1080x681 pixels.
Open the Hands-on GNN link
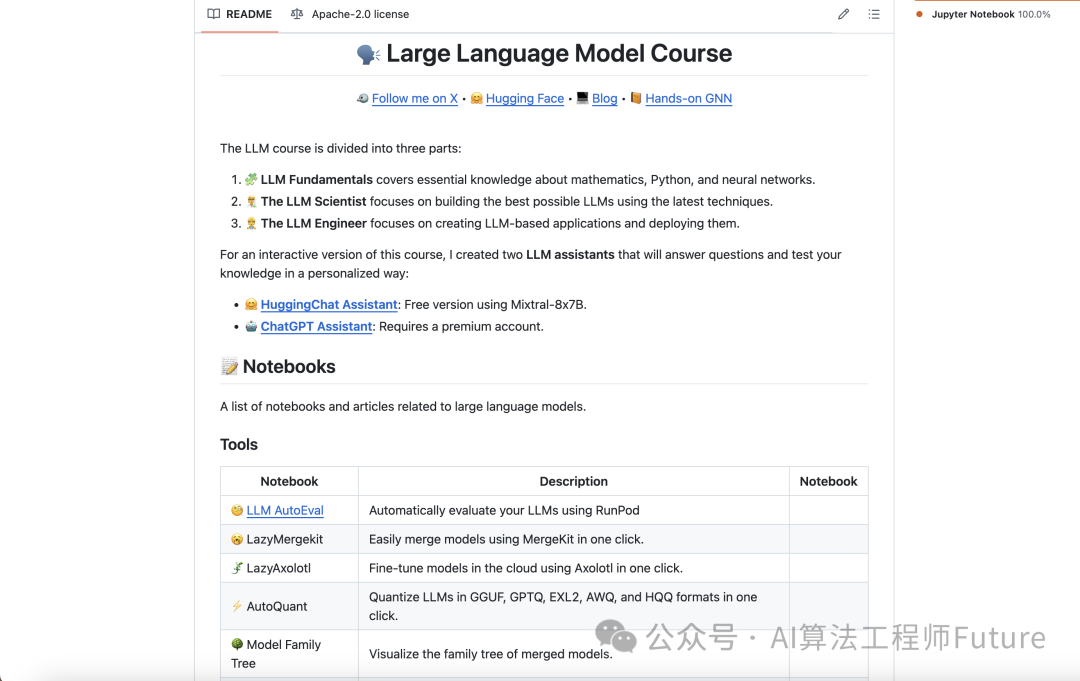689,98
